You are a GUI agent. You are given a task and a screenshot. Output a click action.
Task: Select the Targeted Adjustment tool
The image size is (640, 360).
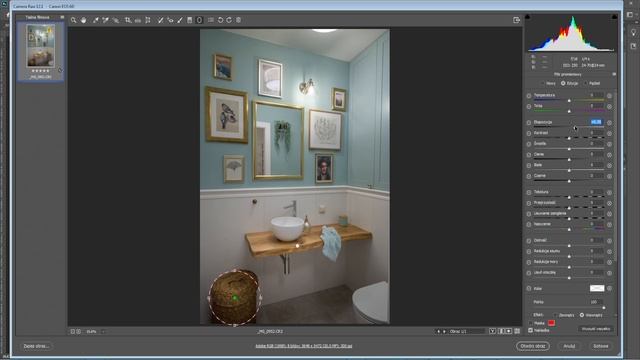(x=116, y=20)
